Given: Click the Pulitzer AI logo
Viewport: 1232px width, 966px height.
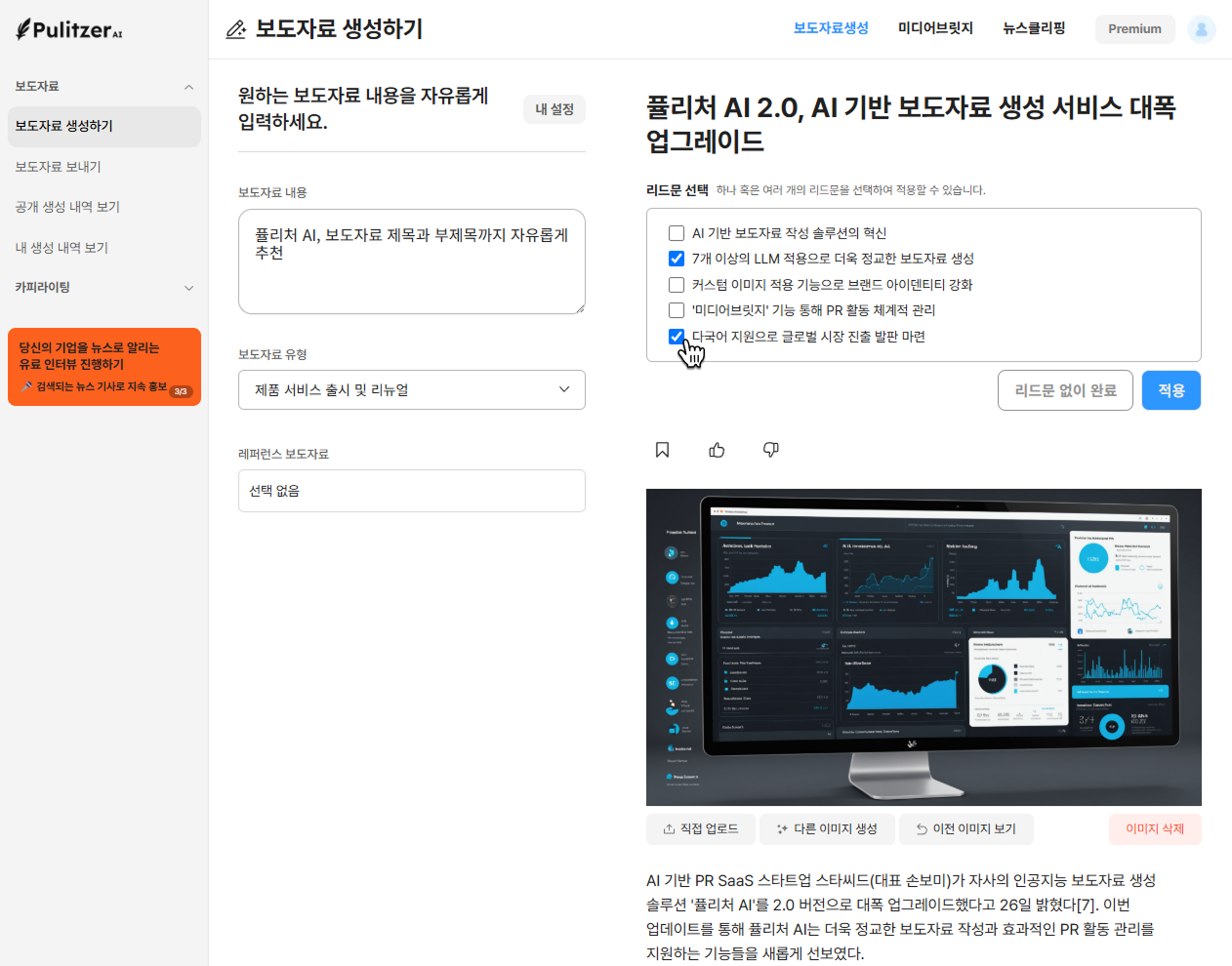Looking at the screenshot, I should click(x=69, y=29).
